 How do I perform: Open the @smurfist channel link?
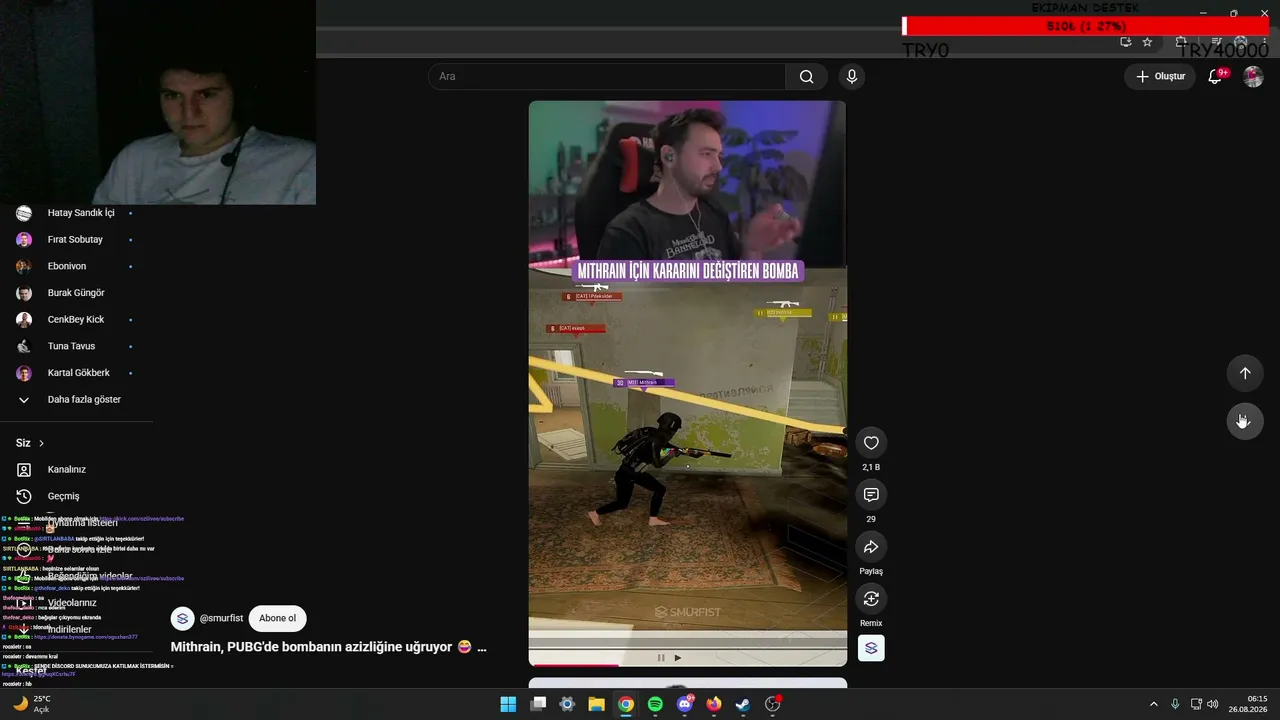[221, 619]
